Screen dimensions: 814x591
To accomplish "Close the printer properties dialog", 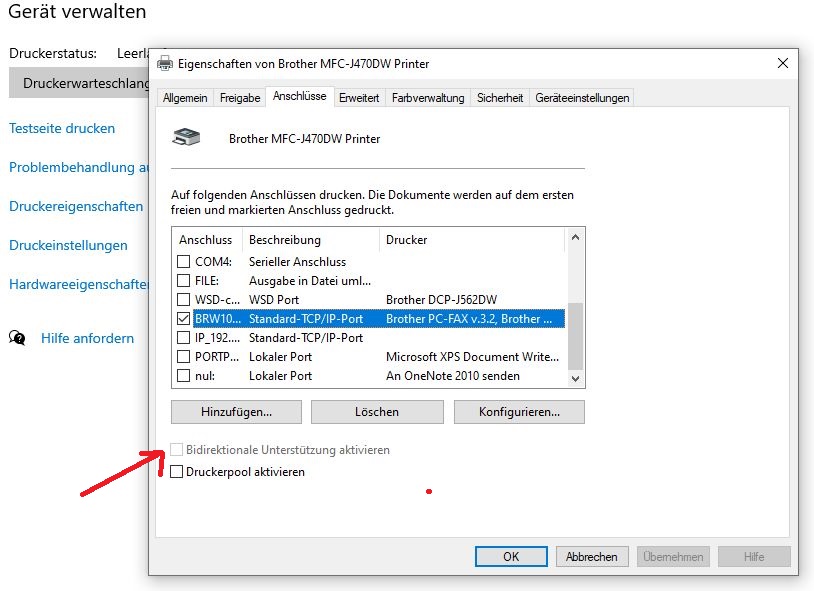I will [782, 63].
